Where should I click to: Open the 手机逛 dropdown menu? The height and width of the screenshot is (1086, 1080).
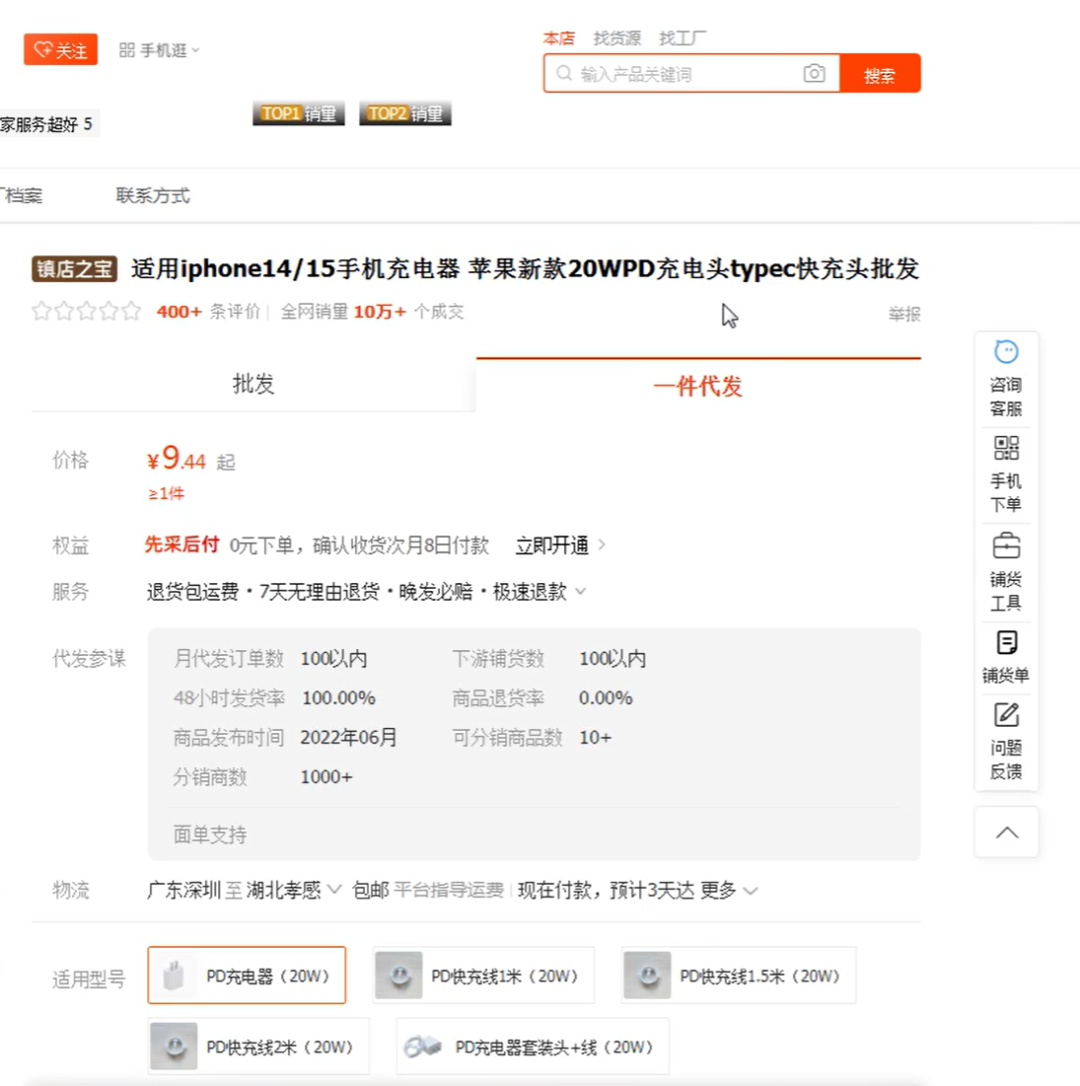159,51
